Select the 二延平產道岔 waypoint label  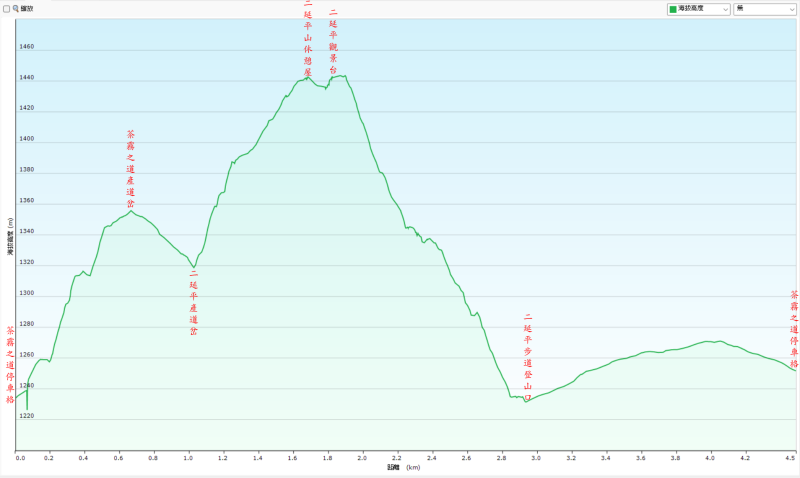coord(193,302)
